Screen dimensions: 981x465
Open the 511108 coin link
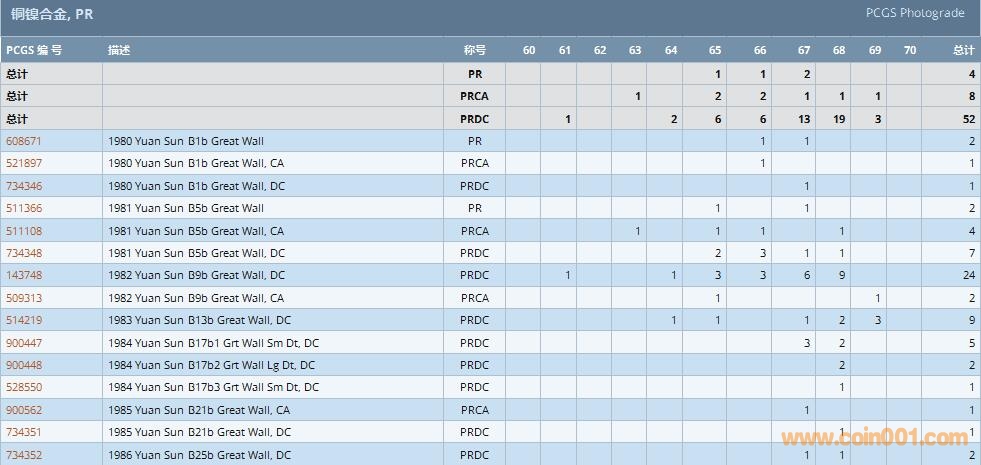pos(24,231)
